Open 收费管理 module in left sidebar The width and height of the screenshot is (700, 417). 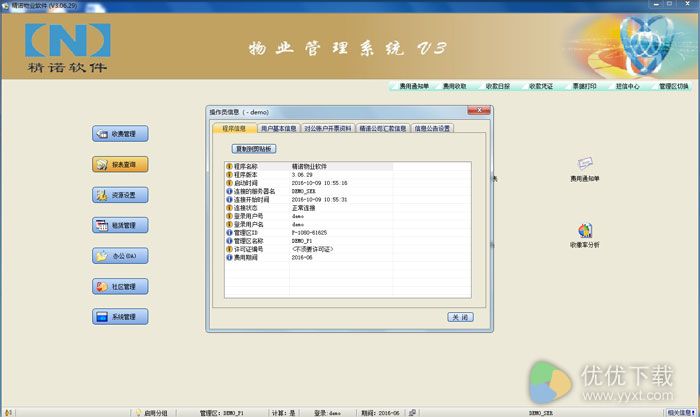120,134
